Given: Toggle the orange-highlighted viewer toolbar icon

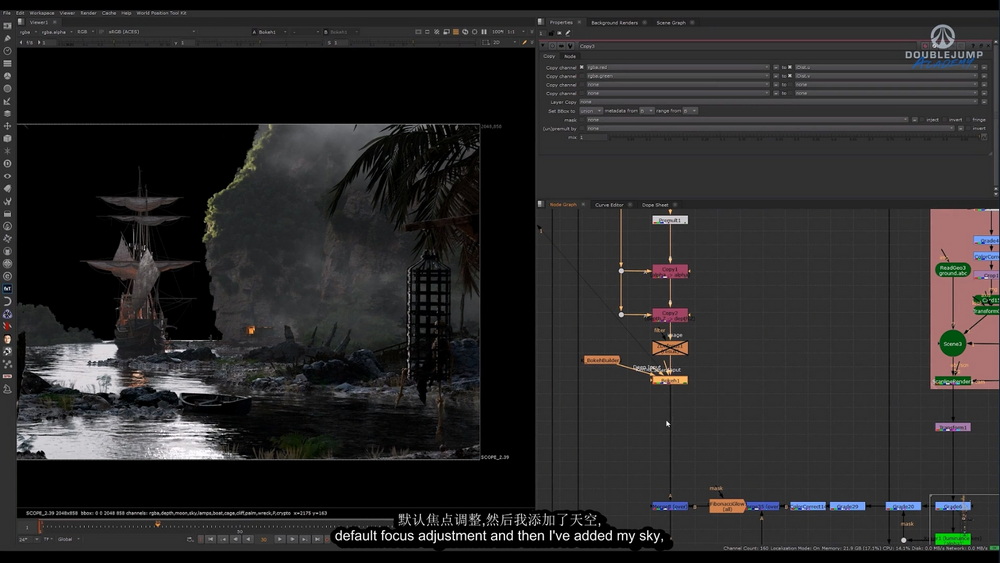Looking at the screenshot, I should 455,32.
